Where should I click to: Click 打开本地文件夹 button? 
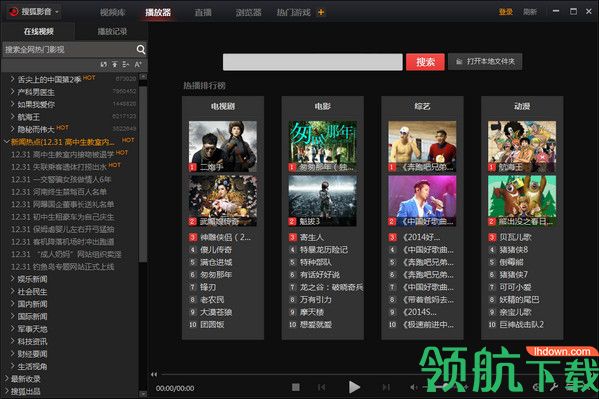coord(485,62)
